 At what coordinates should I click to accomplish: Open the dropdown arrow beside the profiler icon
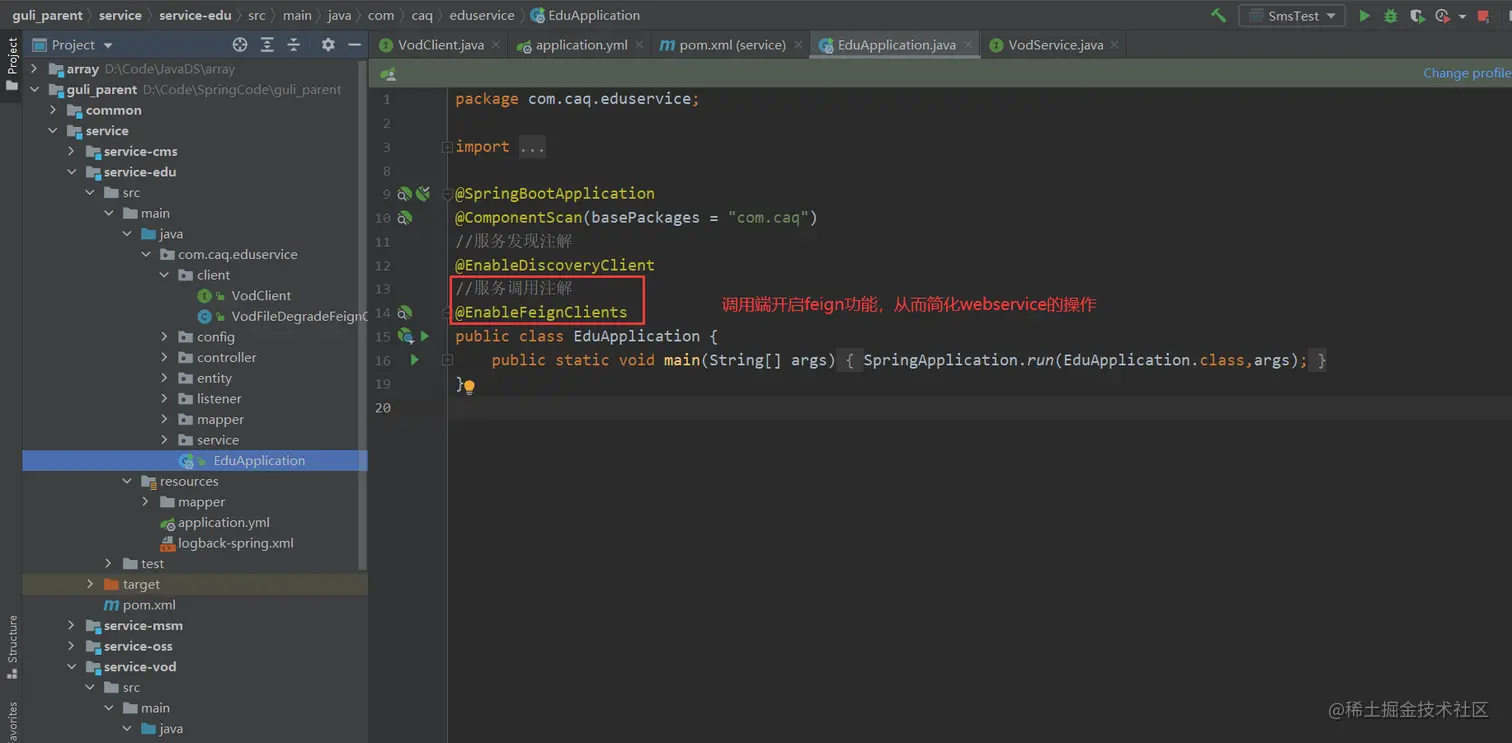(x=1462, y=17)
